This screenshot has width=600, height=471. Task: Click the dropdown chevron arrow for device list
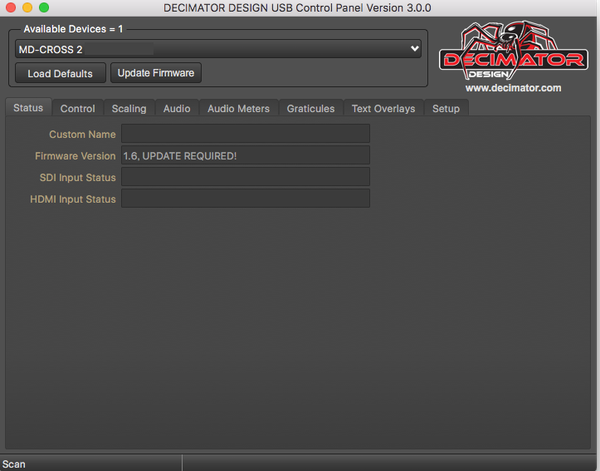(x=414, y=49)
